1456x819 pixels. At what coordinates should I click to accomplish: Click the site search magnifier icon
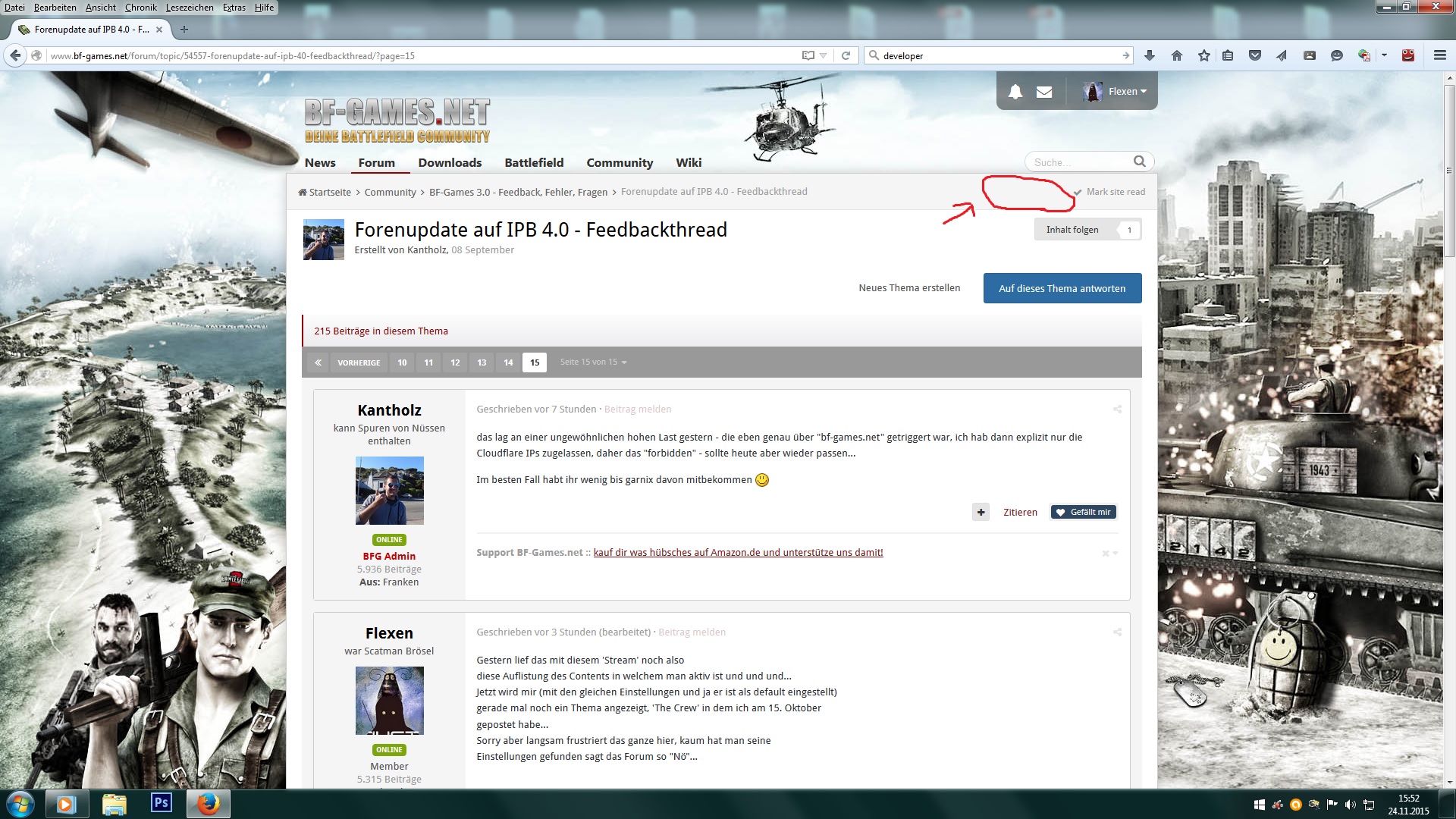pos(1139,162)
